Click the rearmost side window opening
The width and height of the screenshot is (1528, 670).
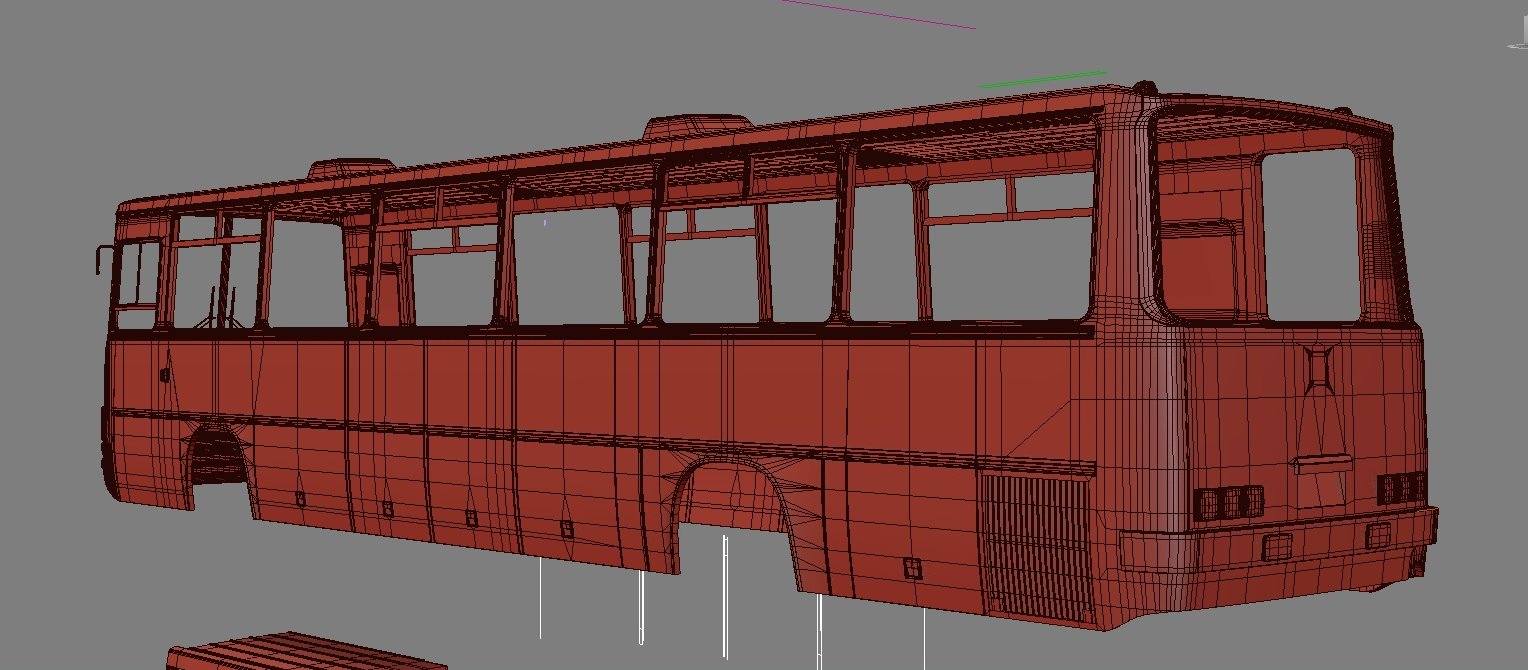pyautogui.click(x=1008, y=252)
